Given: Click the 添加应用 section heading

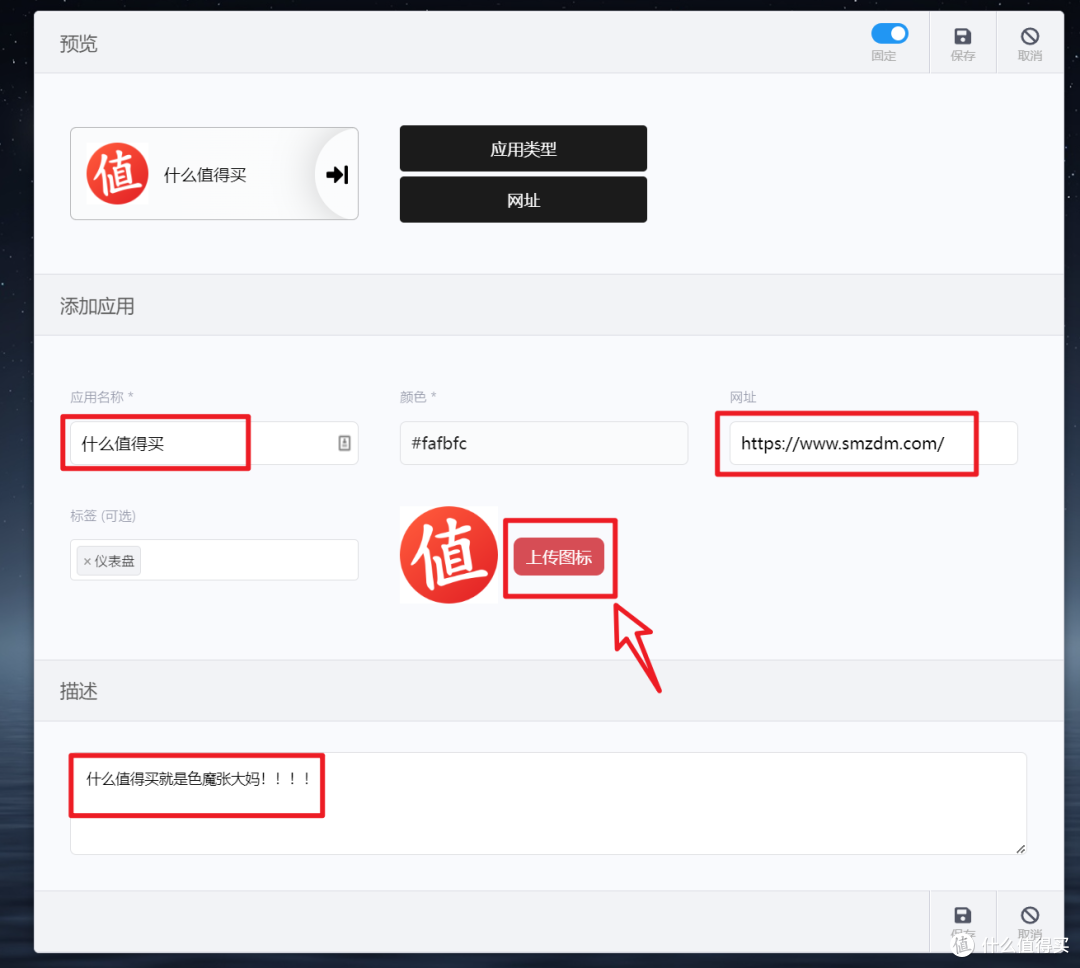Looking at the screenshot, I should coord(97,306).
